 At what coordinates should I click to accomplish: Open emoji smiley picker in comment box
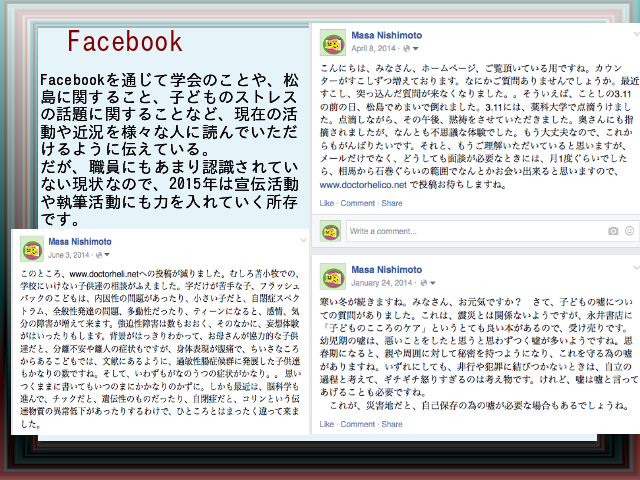point(629,231)
